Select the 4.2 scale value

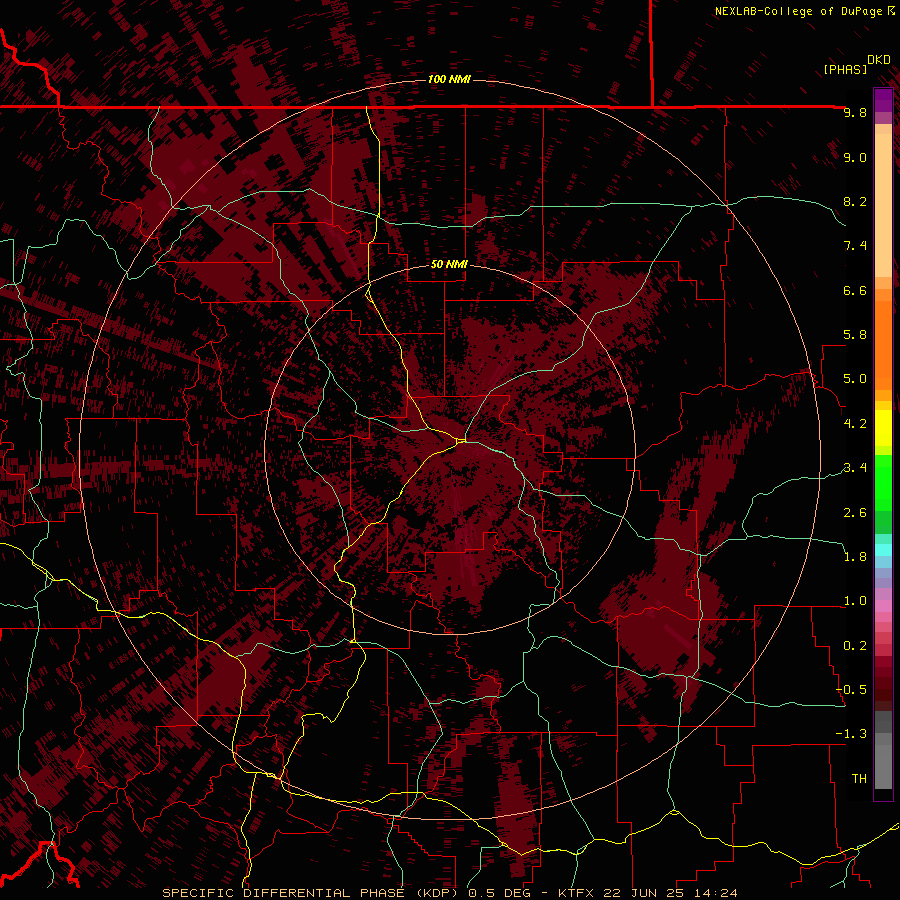click(855, 424)
